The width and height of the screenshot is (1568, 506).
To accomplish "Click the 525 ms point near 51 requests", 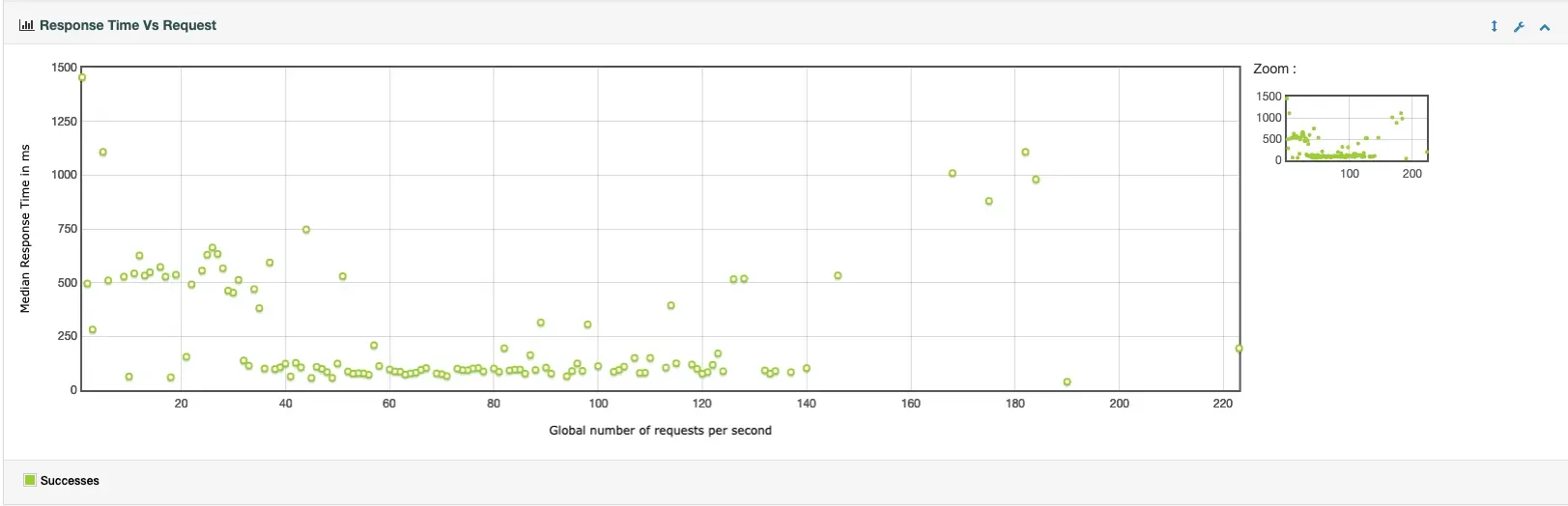I will coord(343,277).
